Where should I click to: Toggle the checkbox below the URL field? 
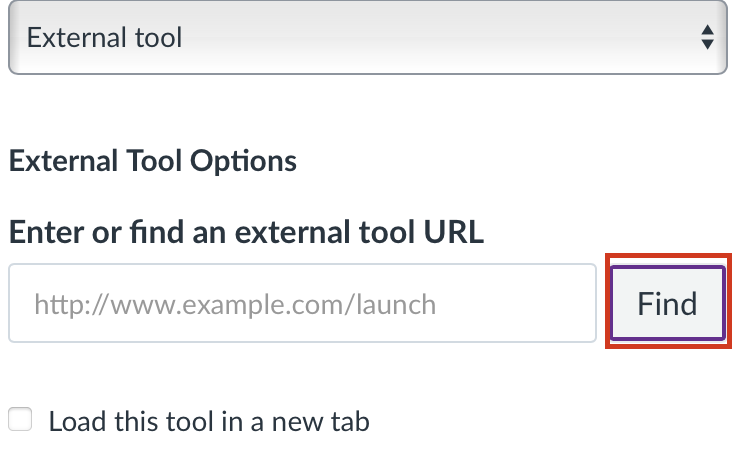tap(20, 421)
